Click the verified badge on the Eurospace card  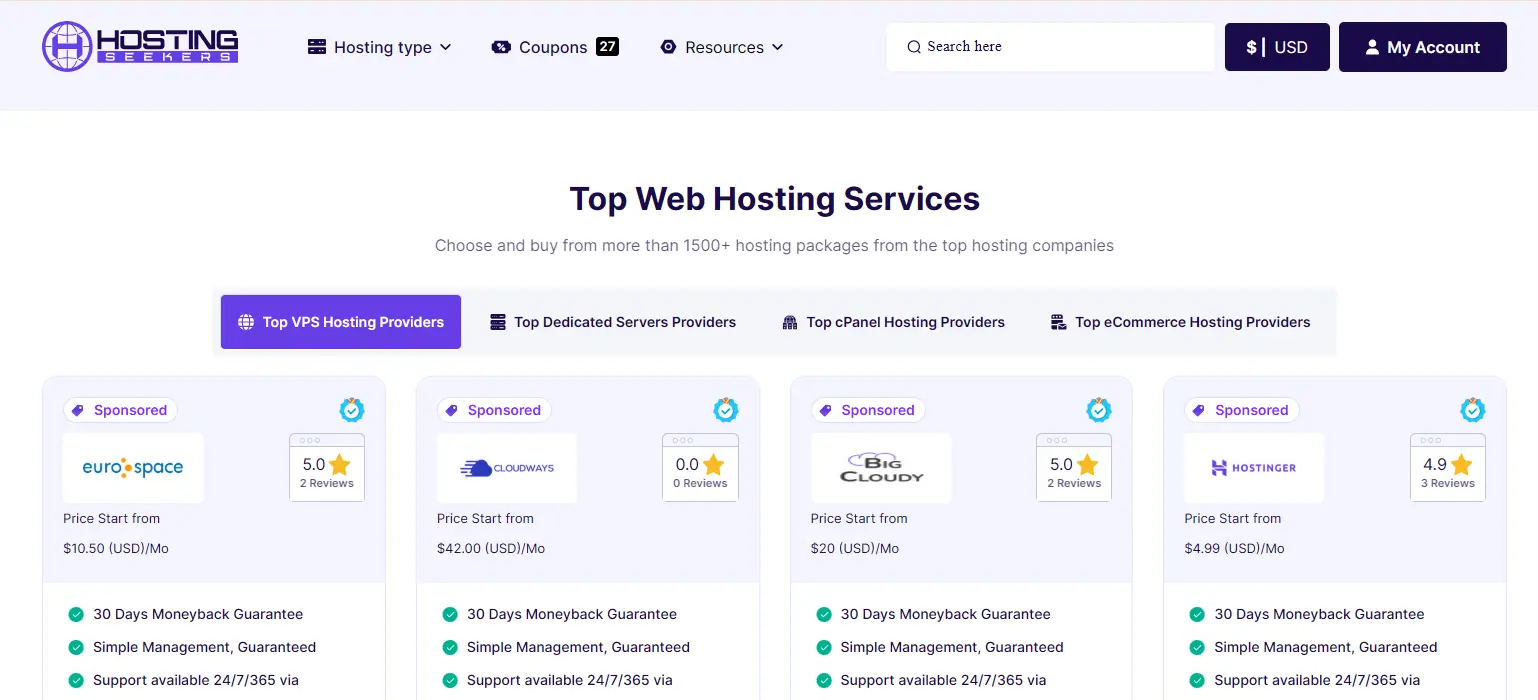[x=352, y=410]
